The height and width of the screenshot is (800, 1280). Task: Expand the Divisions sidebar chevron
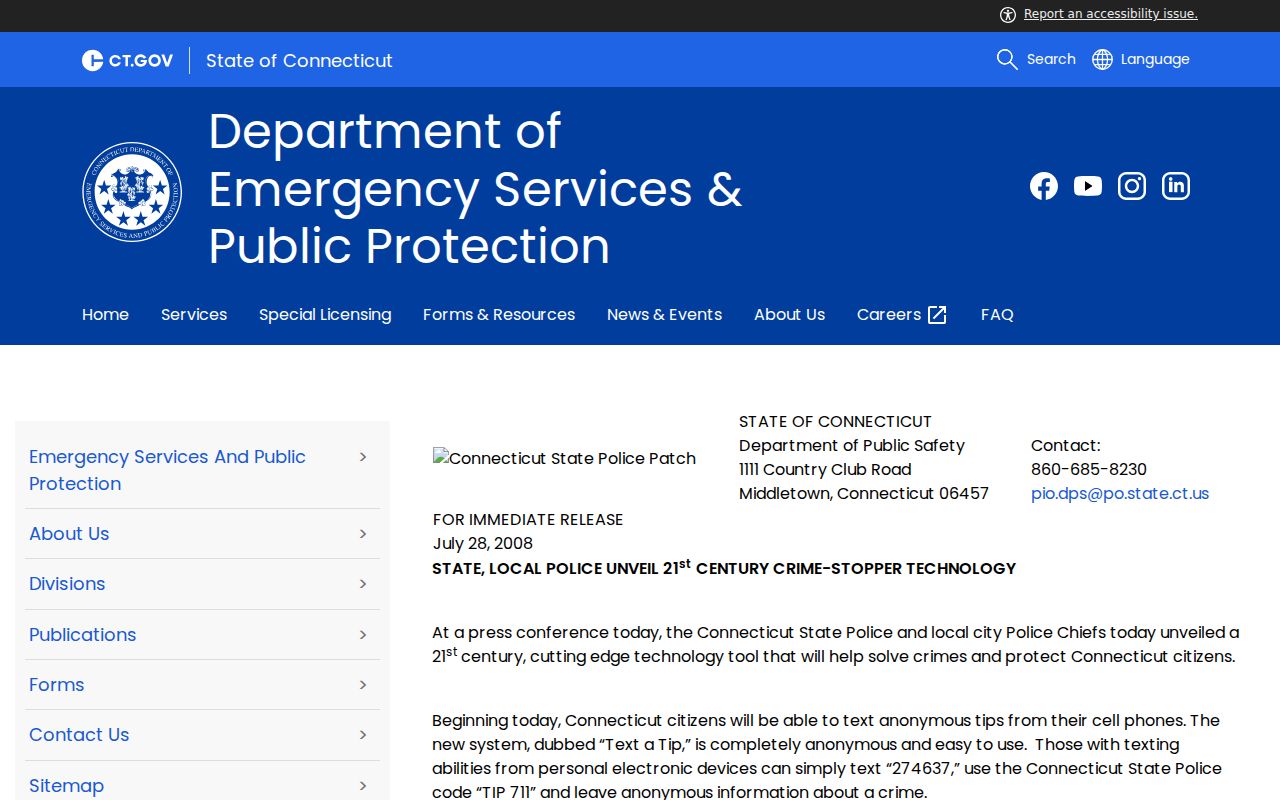[363, 584]
